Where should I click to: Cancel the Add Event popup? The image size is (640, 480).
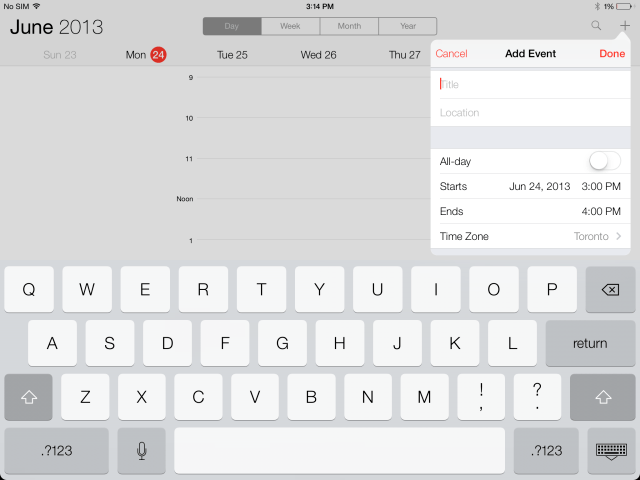[451, 54]
